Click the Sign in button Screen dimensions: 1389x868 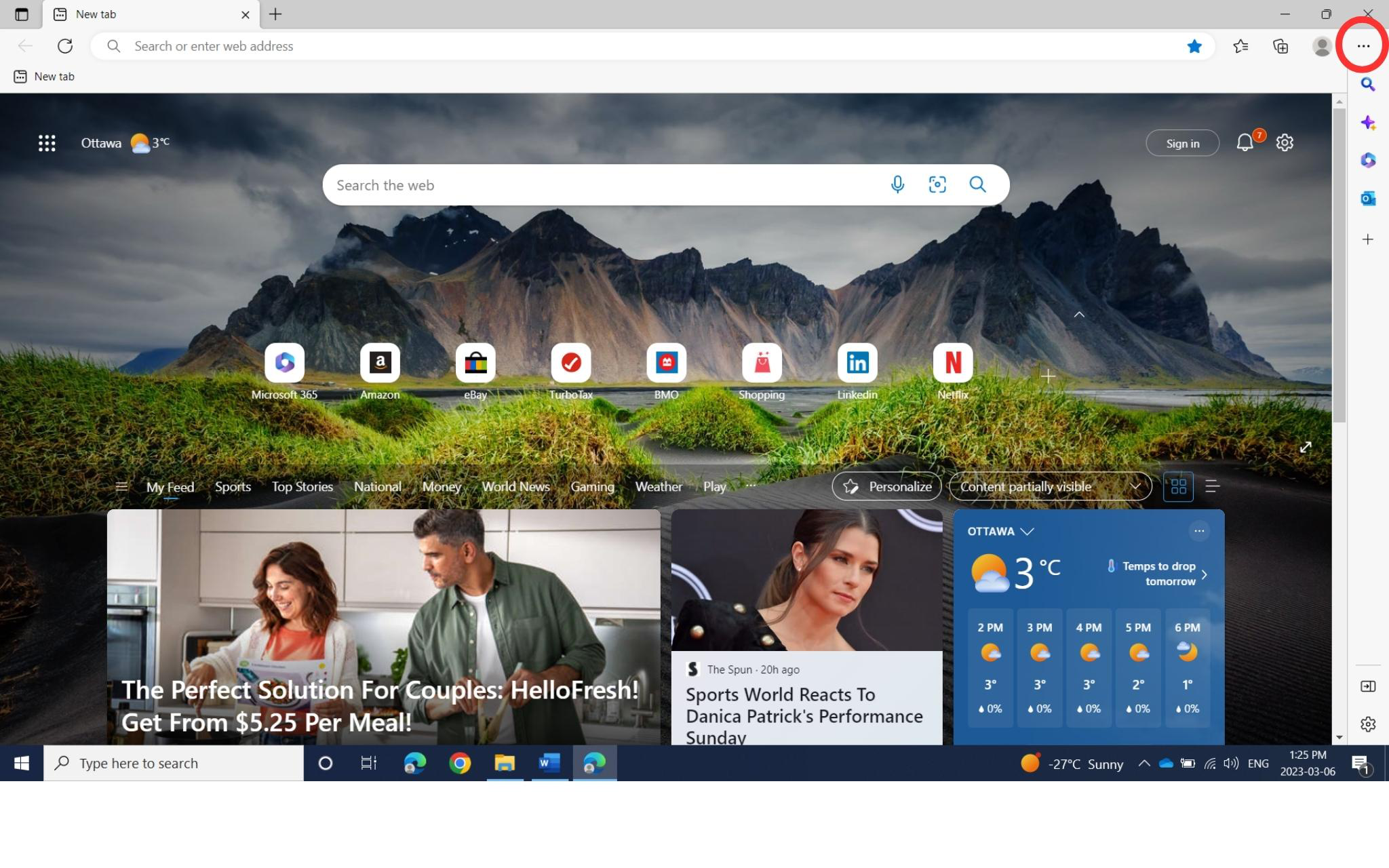(x=1182, y=143)
